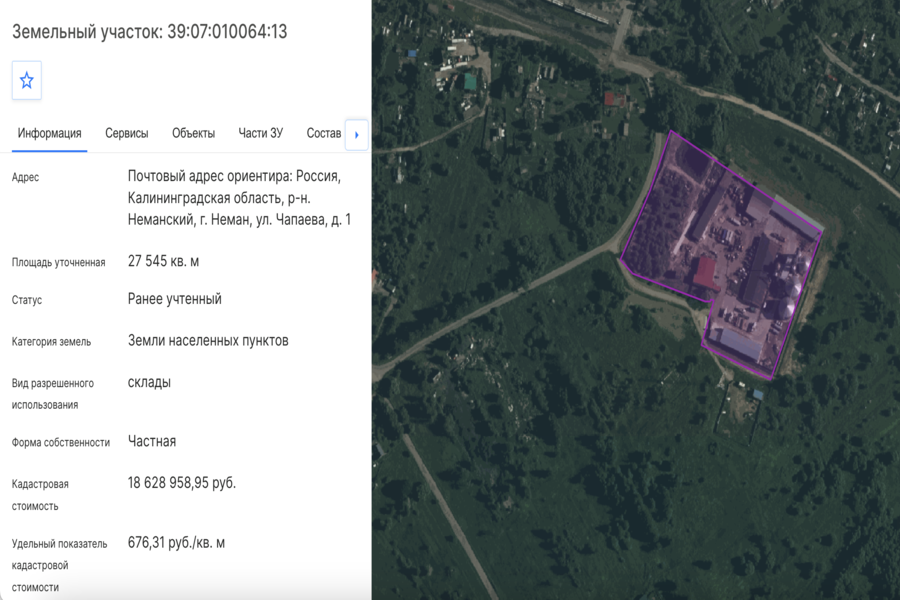Add the land plot to favorites via the star icon
Image resolution: width=900 pixels, height=600 pixels.
[26, 80]
